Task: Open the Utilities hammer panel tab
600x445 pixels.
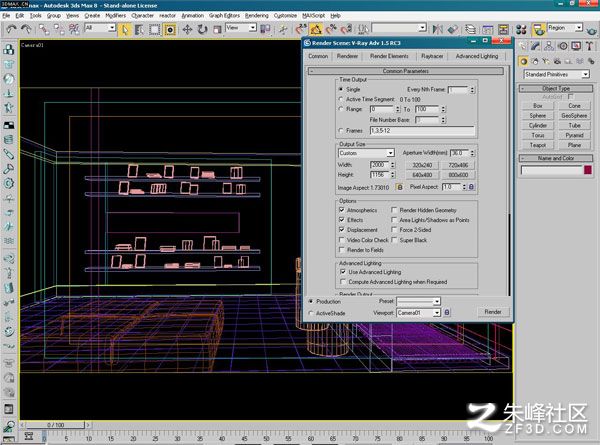Action: [x=589, y=46]
